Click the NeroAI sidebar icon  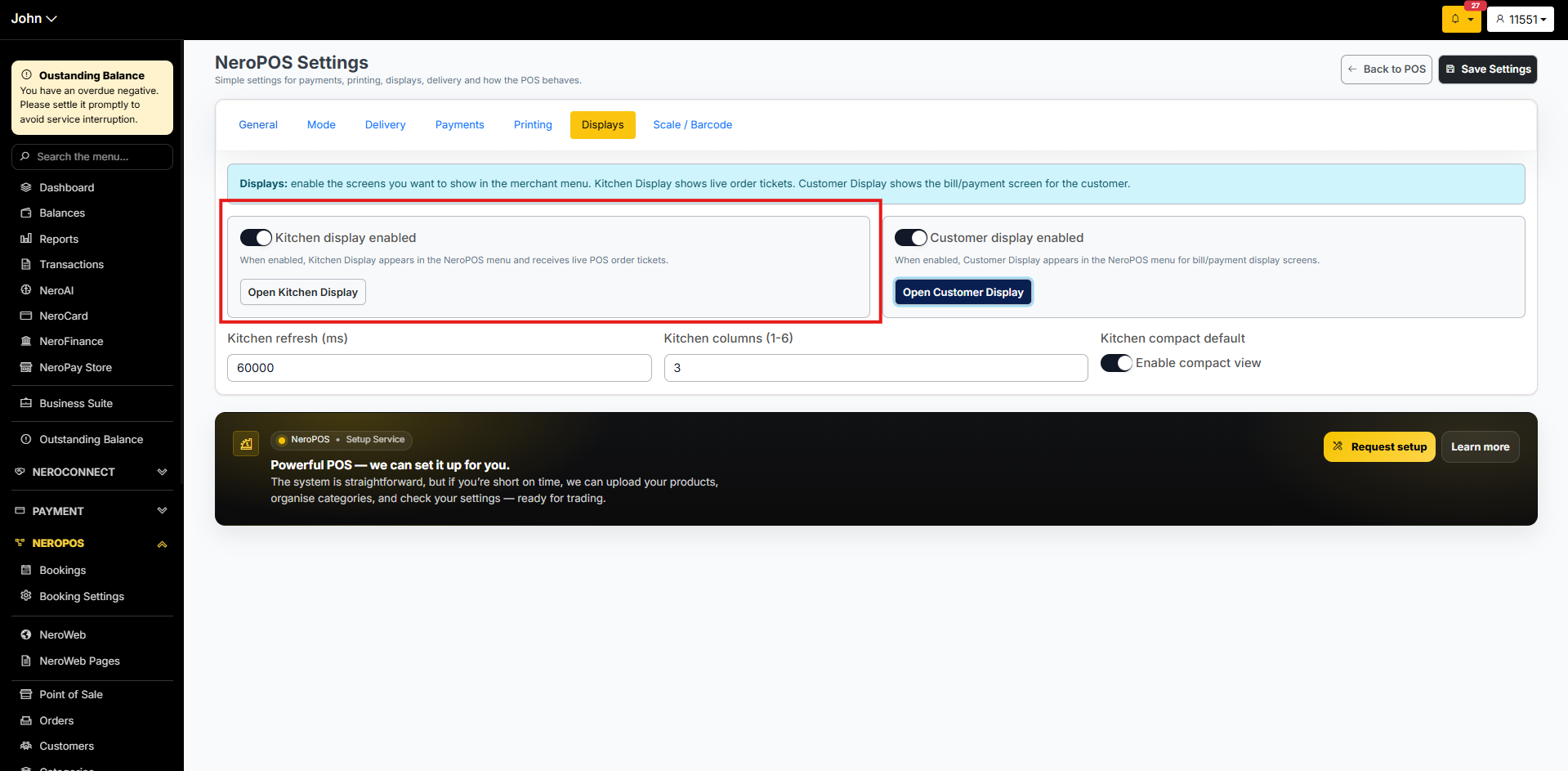[26, 290]
